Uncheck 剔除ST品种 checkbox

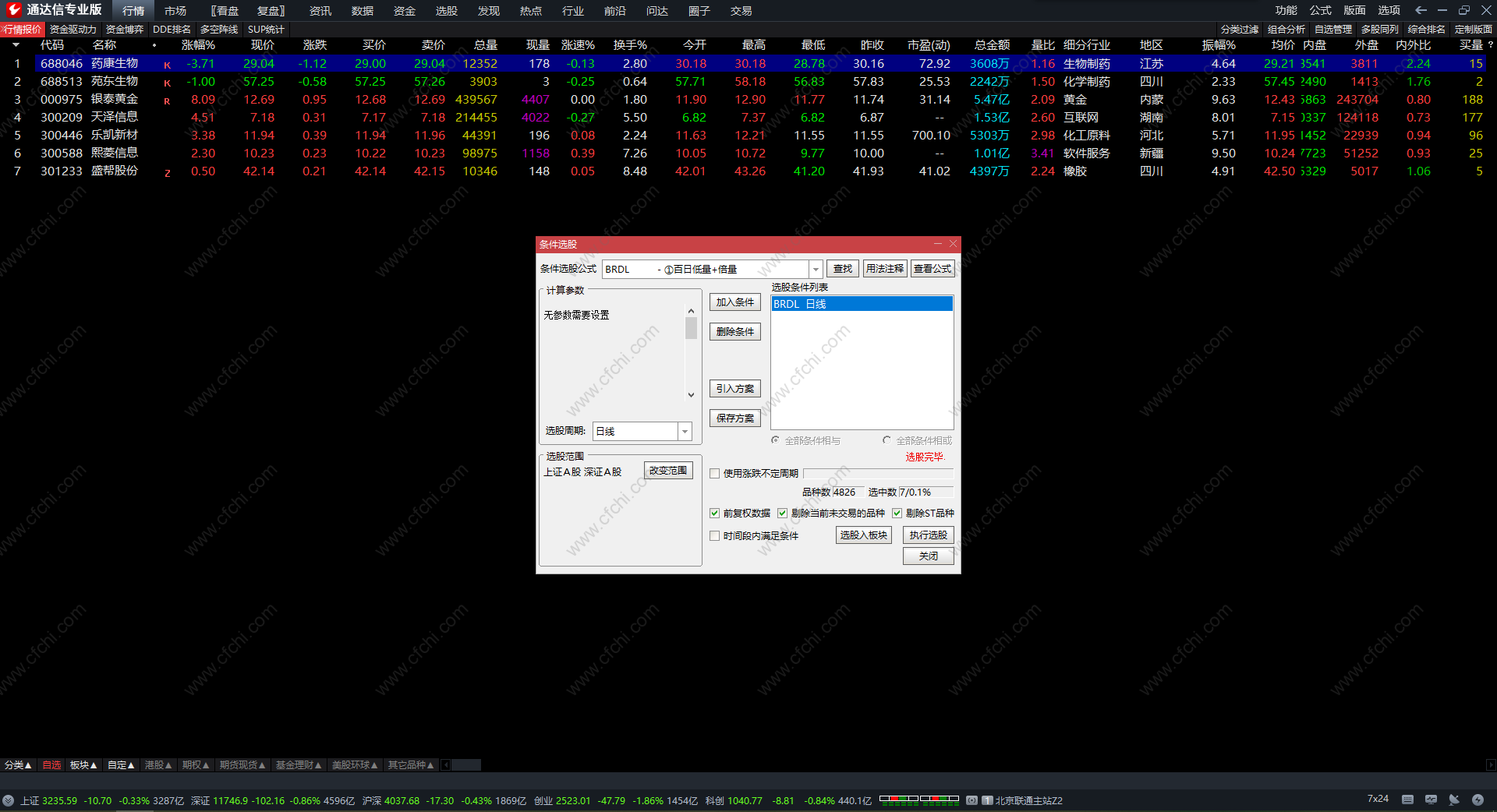pos(897,513)
